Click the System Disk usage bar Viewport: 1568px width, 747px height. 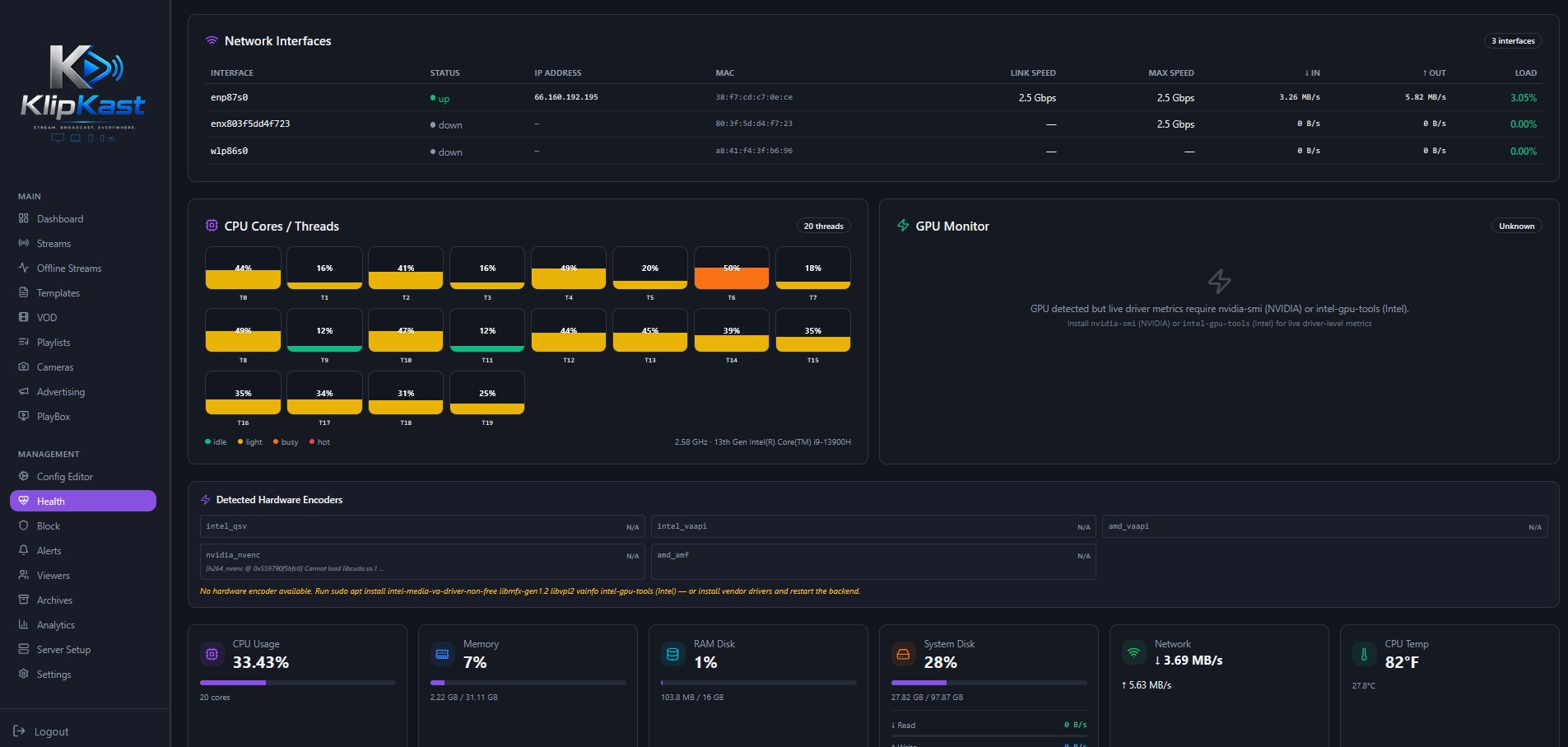click(989, 683)
